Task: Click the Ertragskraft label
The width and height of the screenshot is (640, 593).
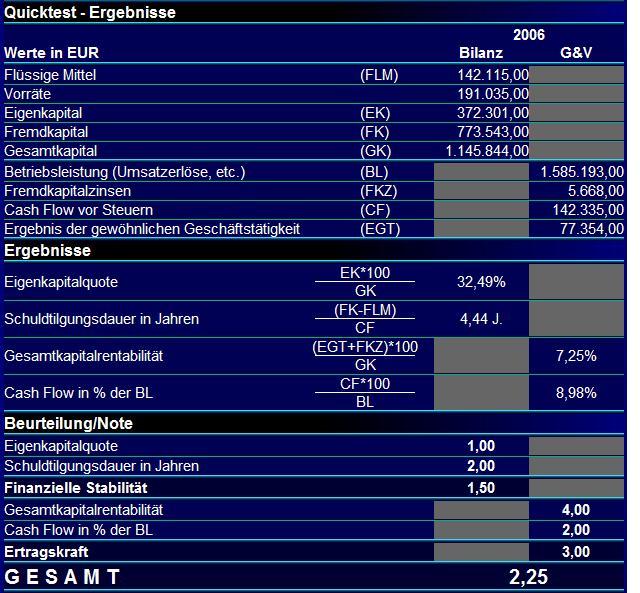Action: [46, 552]
